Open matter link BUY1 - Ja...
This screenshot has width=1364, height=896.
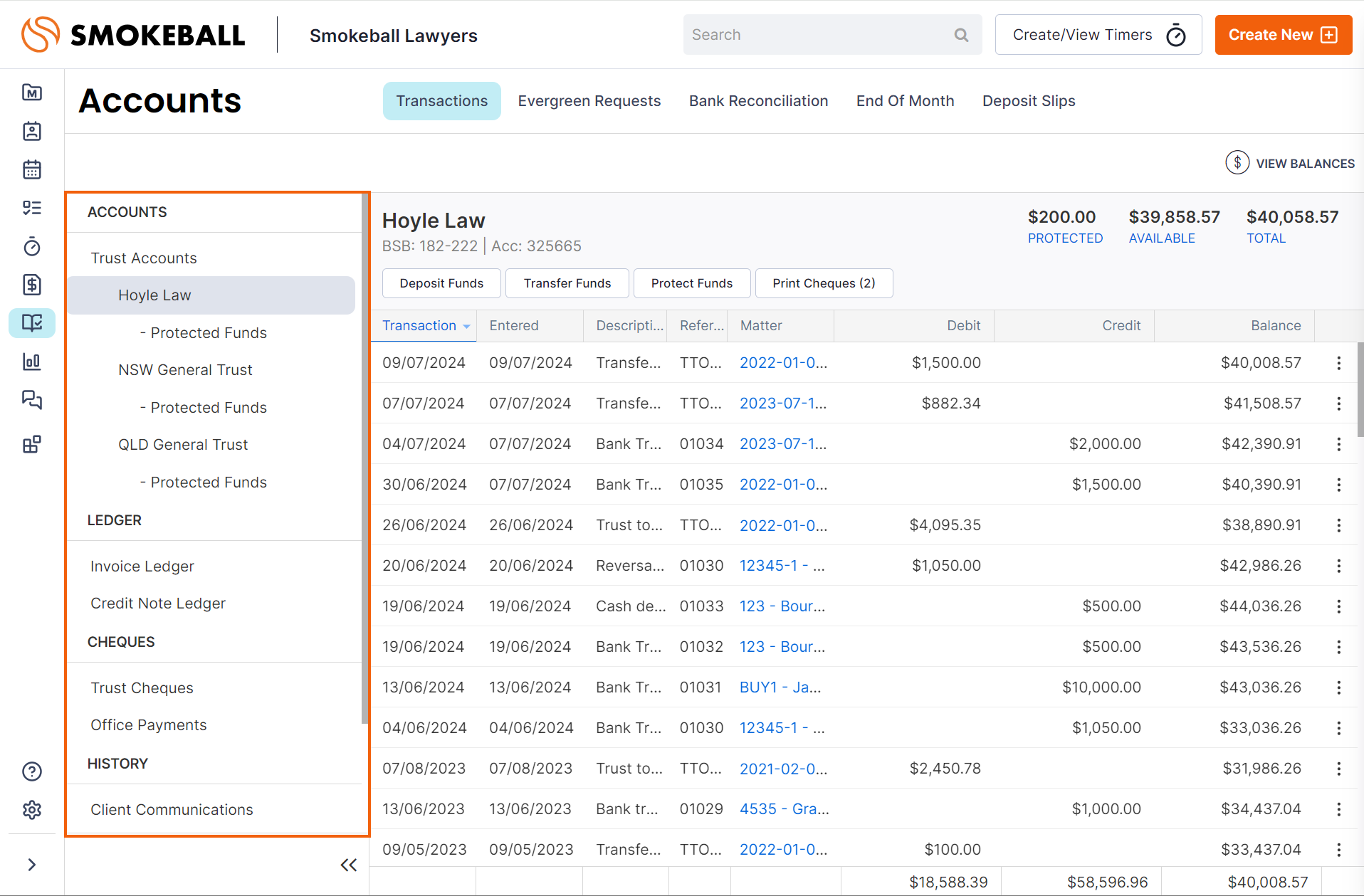click(x=780, y=687)
